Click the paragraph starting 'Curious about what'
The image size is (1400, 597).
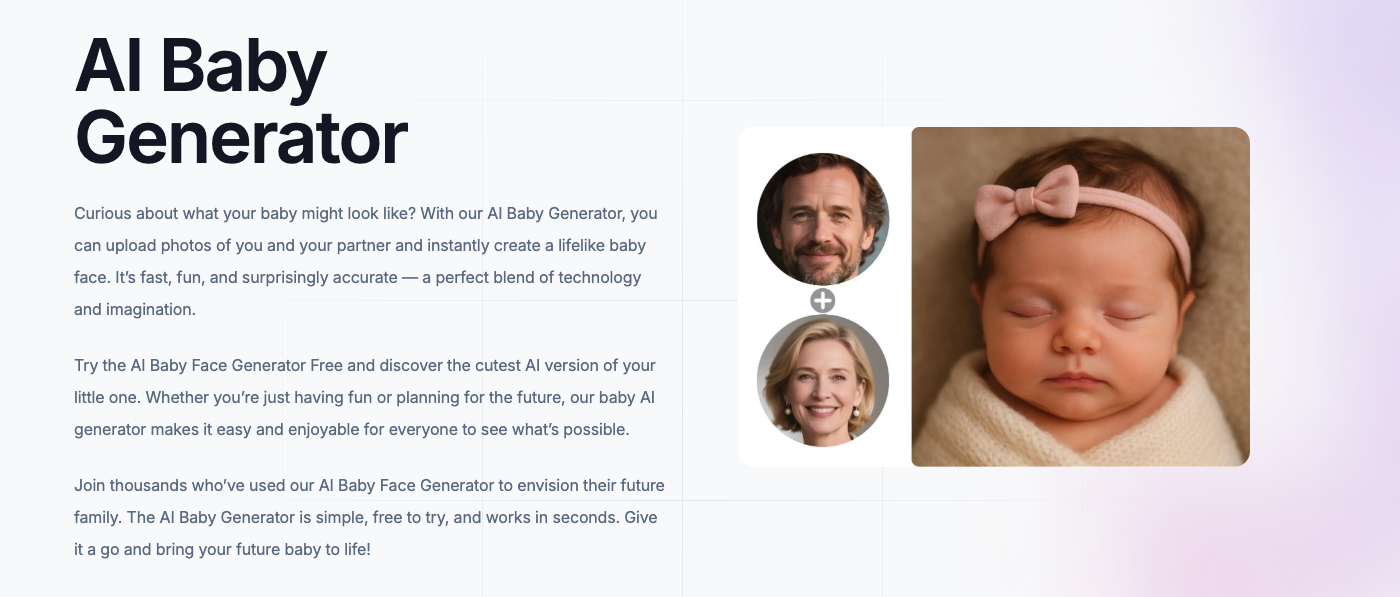coord(367,261)
